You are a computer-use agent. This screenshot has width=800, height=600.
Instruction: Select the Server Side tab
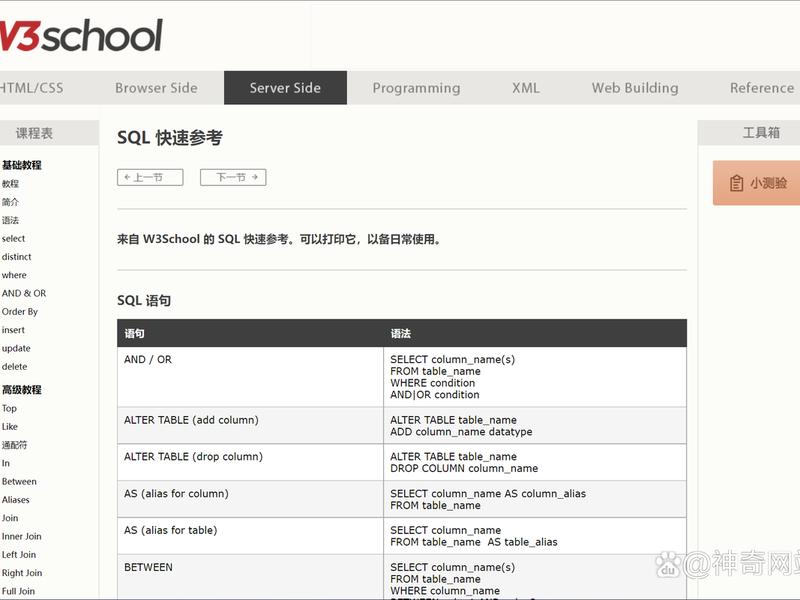click(285, 88)
